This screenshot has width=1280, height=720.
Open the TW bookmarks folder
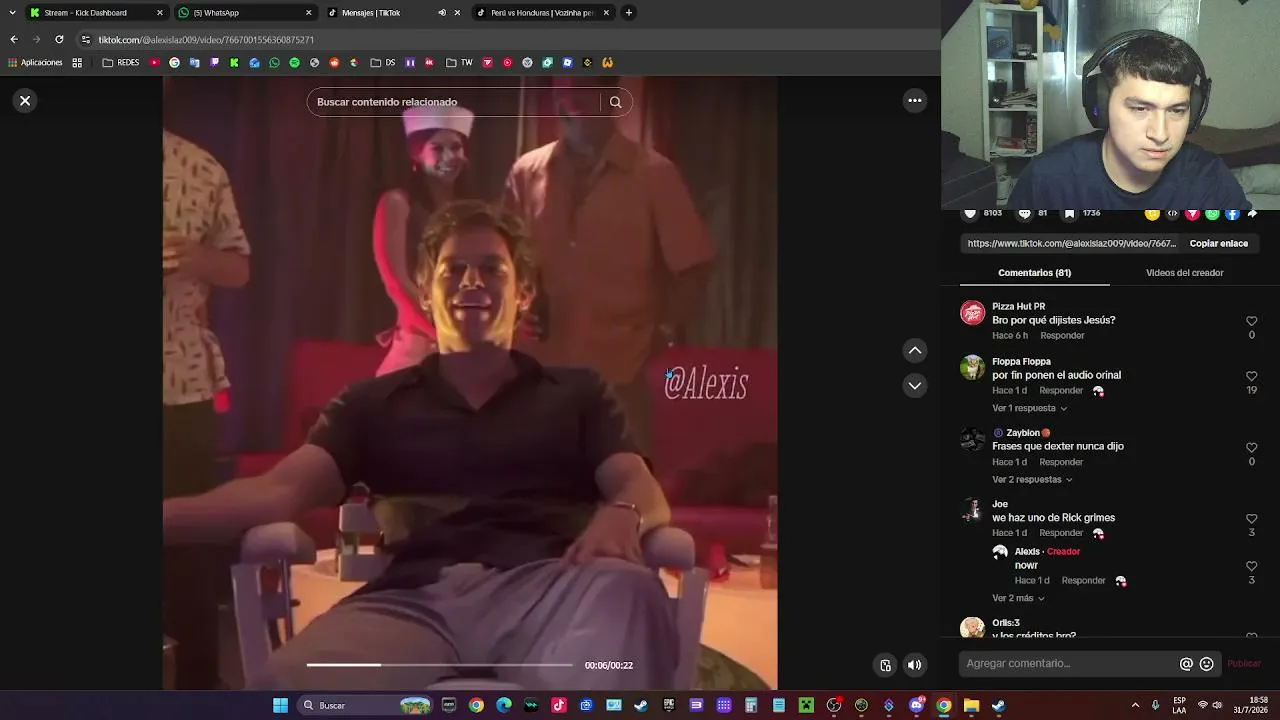tap(460, 63)
